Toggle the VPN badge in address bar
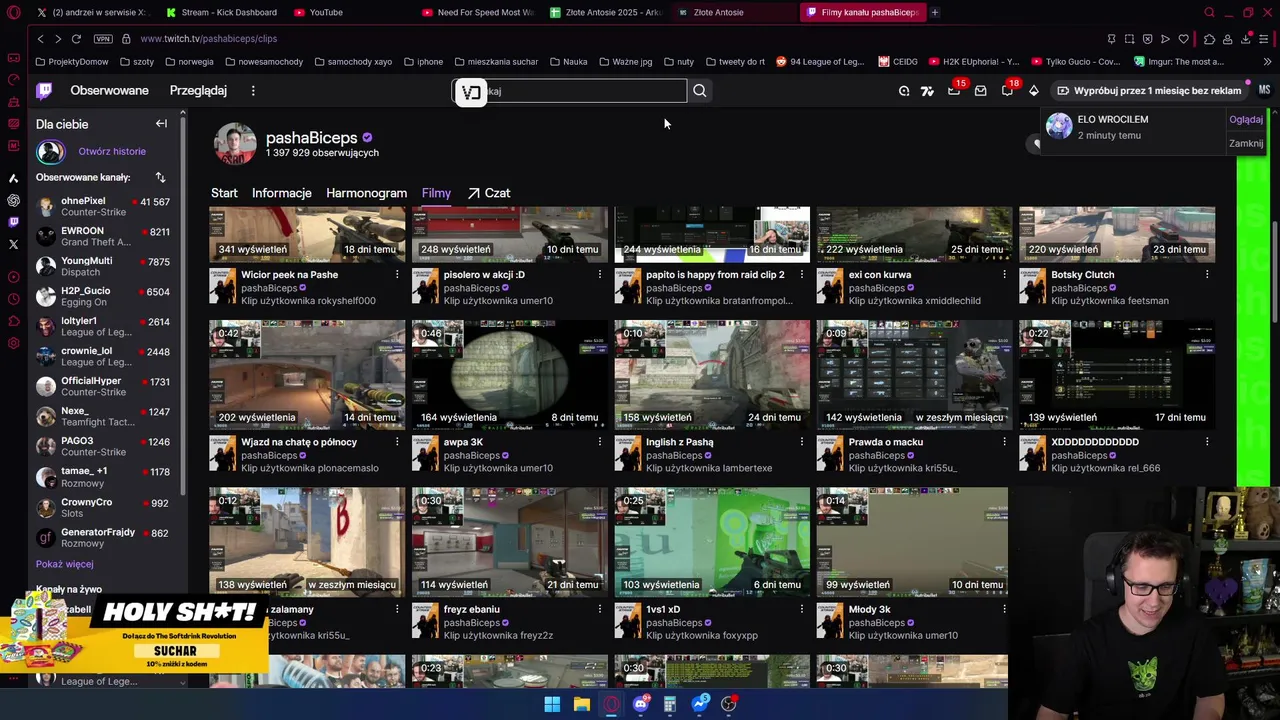The image size is (1280, 720). coord(103,39)
